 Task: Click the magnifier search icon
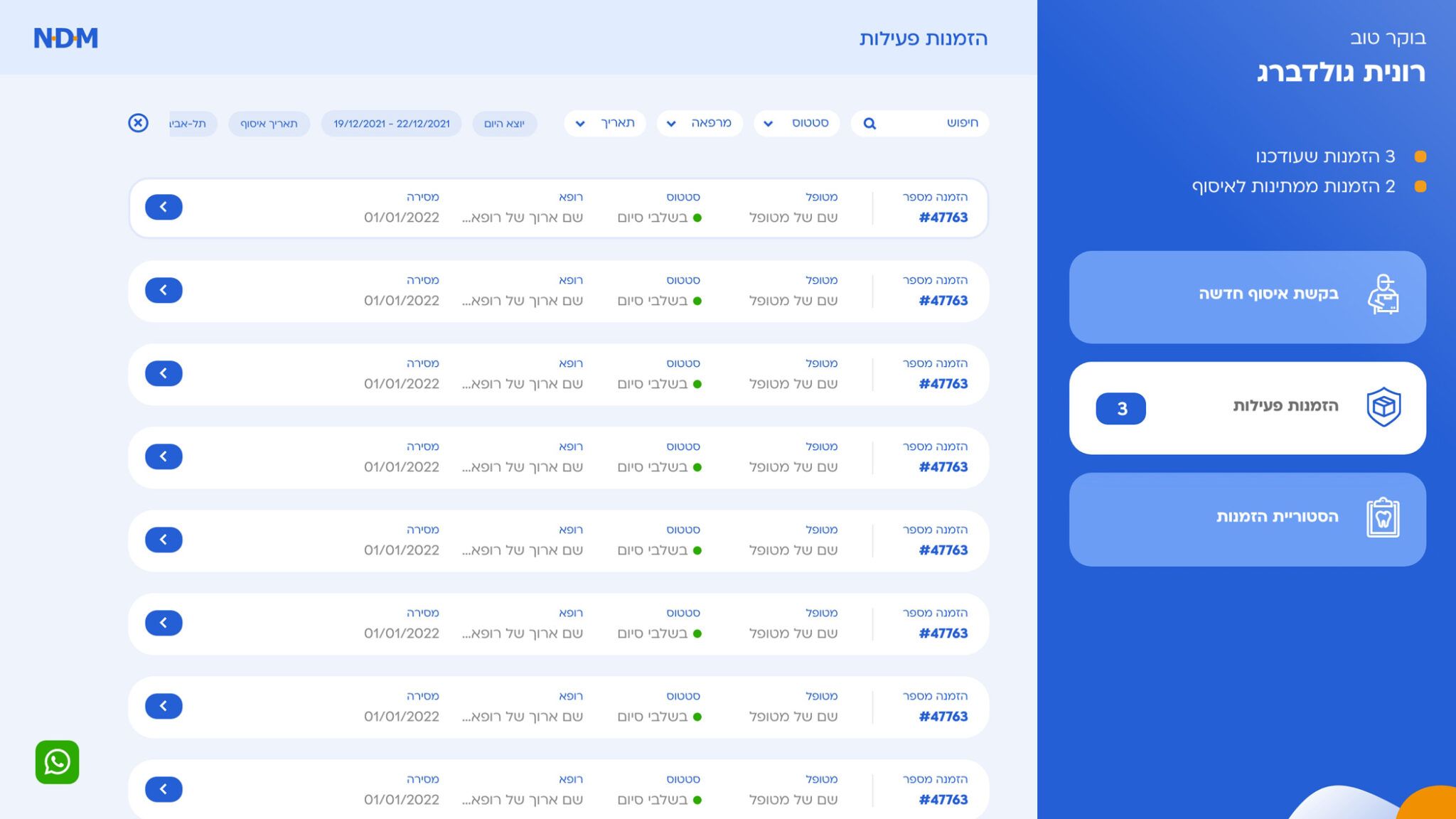click(869, 124)
